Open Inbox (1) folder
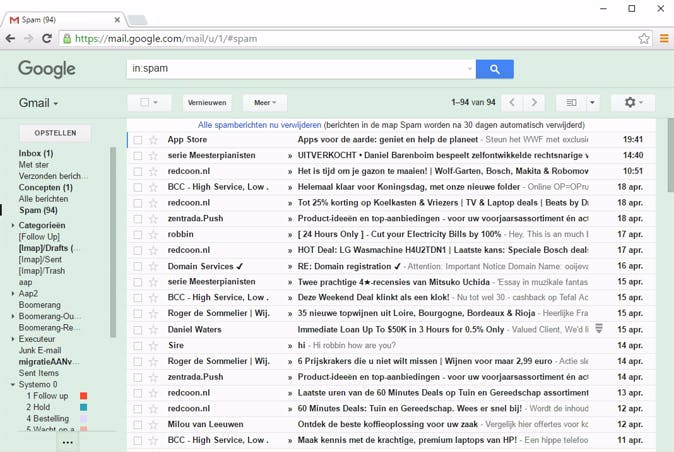This screenshot has width=674, height=452. [x=36, y=153]
